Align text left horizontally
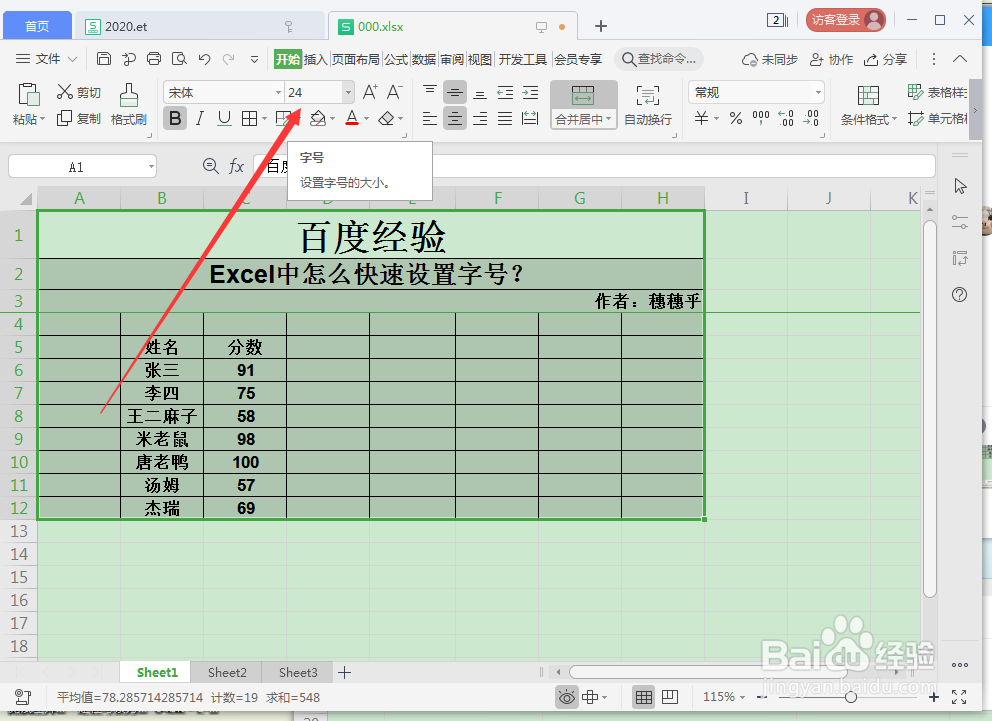Viewport: 992px width, 721px height. 430,118
